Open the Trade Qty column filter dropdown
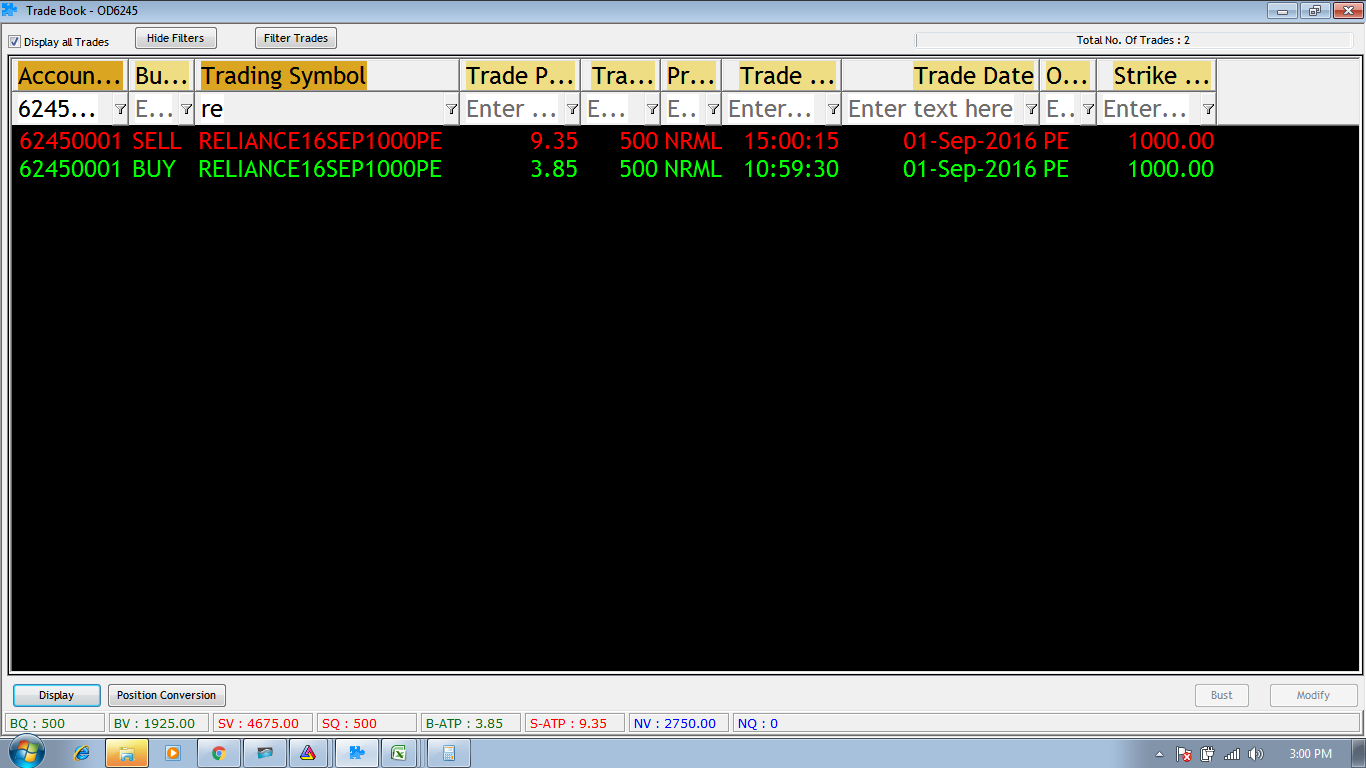The width and height of the screenshot is (1366, 768). [652, 109]
